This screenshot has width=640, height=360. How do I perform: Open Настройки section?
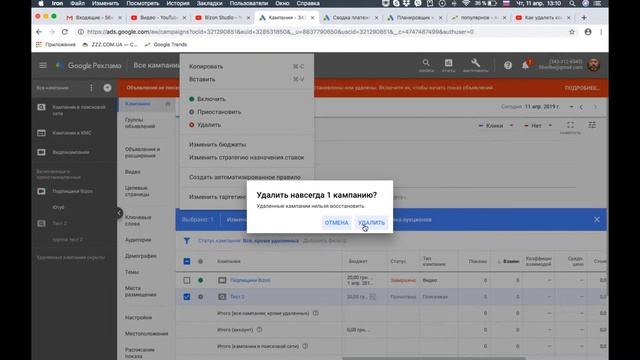(138, 317)
